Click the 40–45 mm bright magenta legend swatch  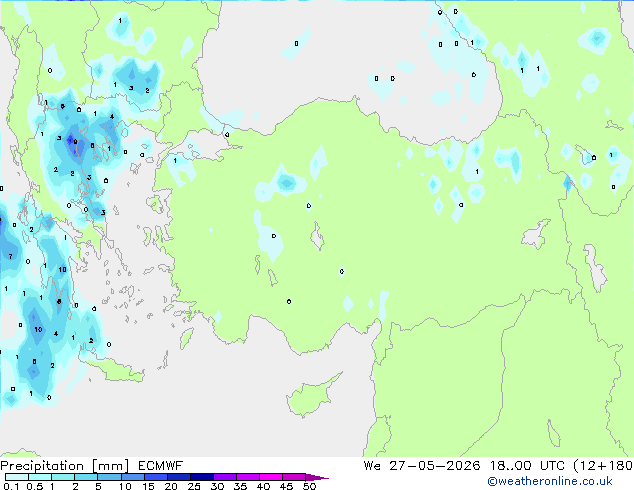click(271, 477)
